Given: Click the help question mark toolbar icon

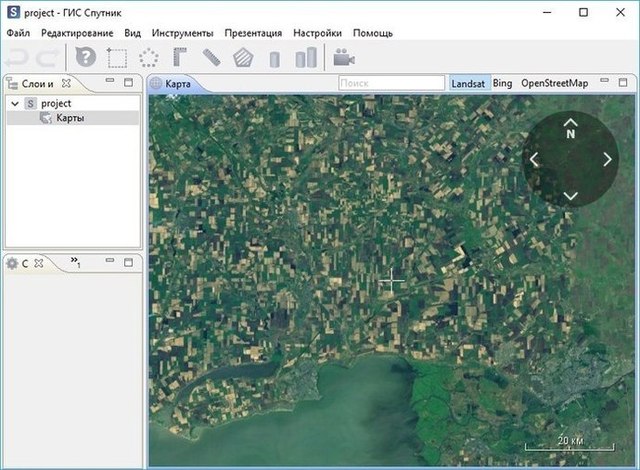Looking at the screenshot, I should coord(86,58).
